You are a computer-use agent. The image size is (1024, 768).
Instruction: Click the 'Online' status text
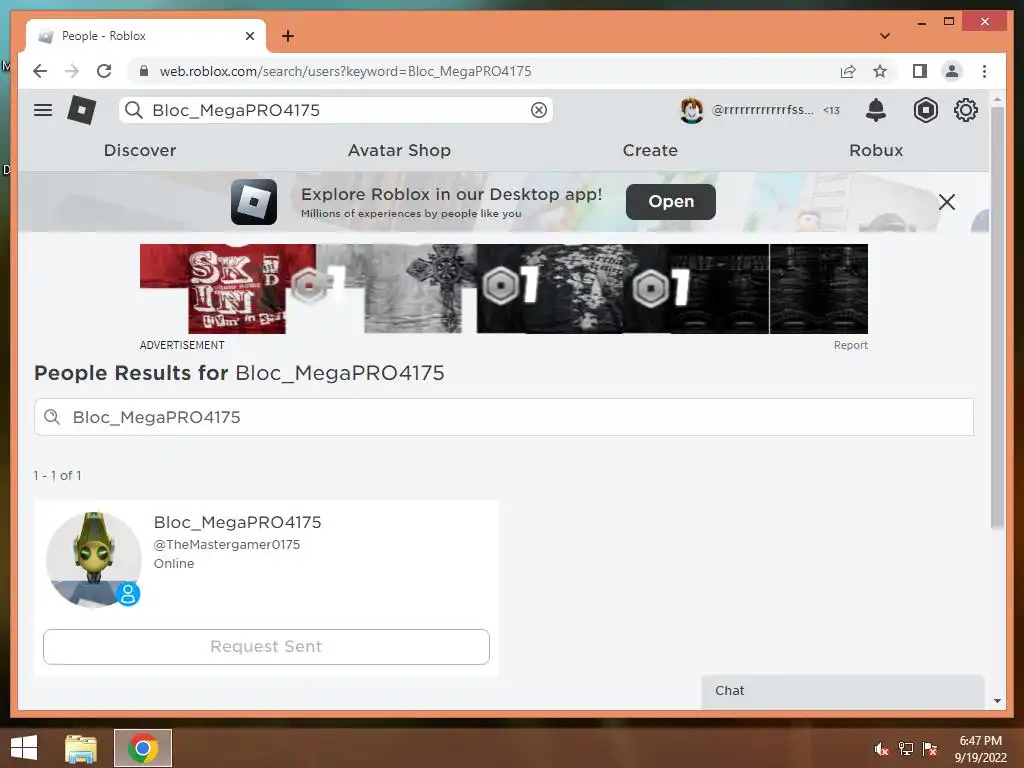tap(174, 564)
